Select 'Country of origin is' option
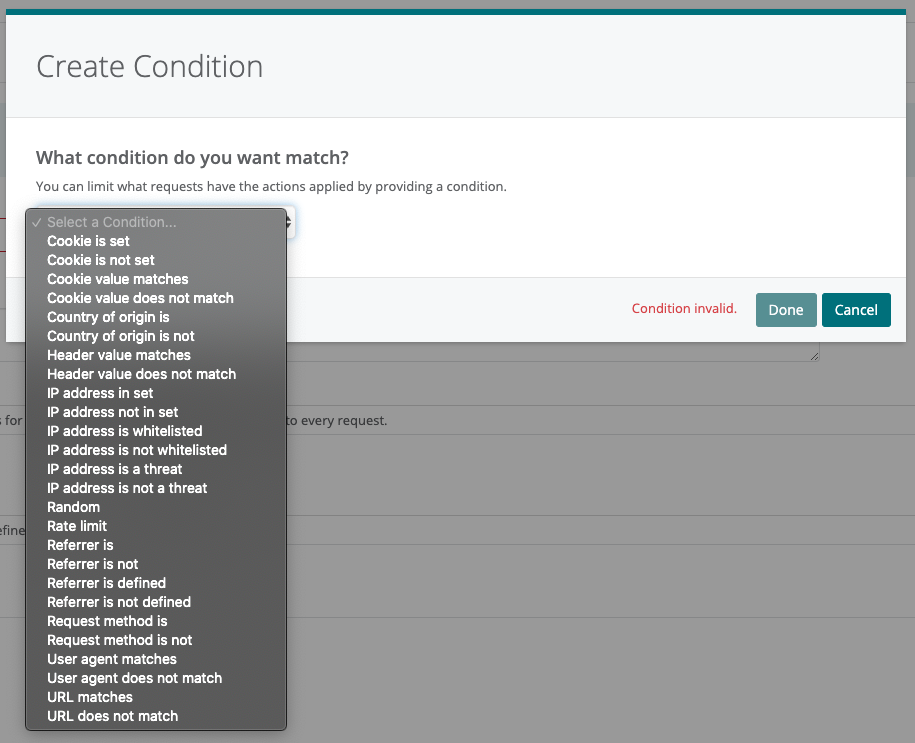The height and width of the screenshot is (743, 915). (x=108, y=317)
